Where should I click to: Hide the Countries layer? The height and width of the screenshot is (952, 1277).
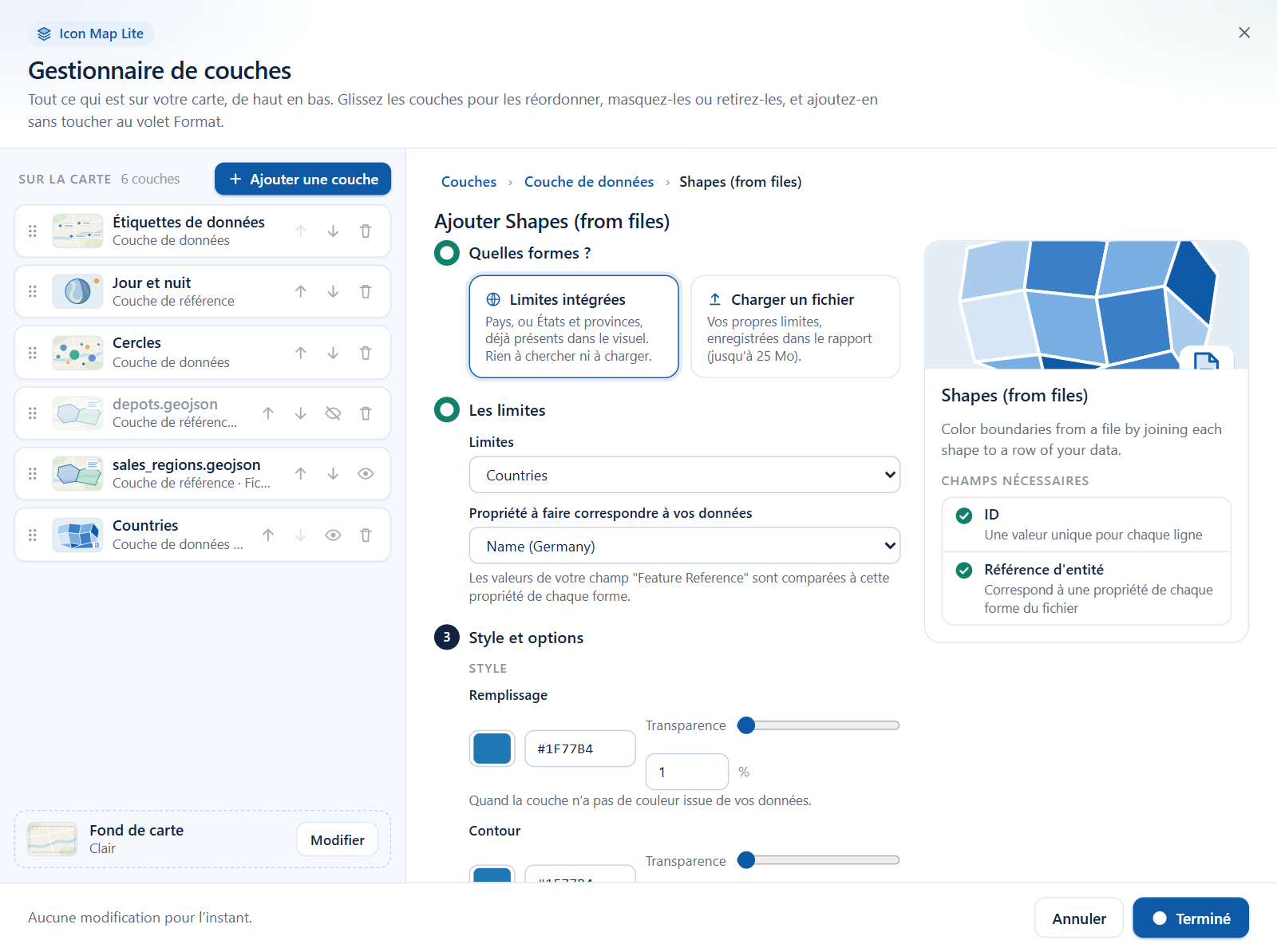coord(333,535)
